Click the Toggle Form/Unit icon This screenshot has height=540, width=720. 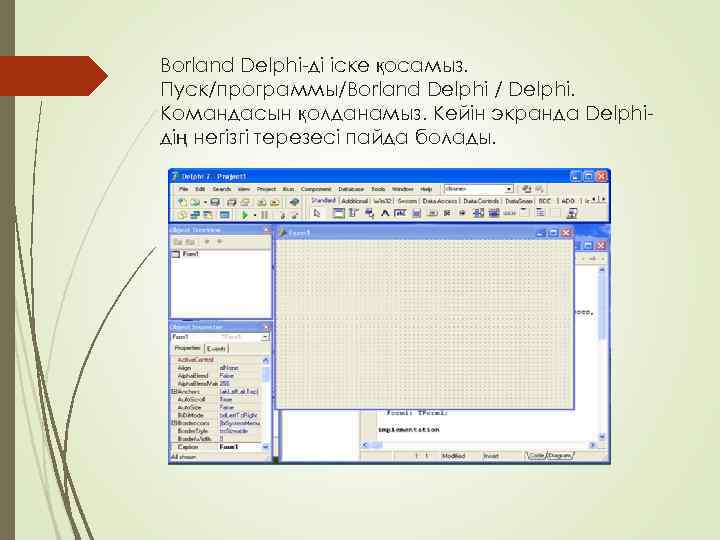tap(208, 214)
